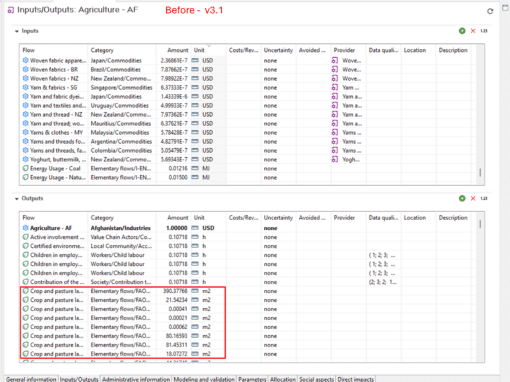Image resolution: width=510 pixels, height=382 pixels.
Task: Open the Modeling and validation tab
Action: tap(204, 379)
